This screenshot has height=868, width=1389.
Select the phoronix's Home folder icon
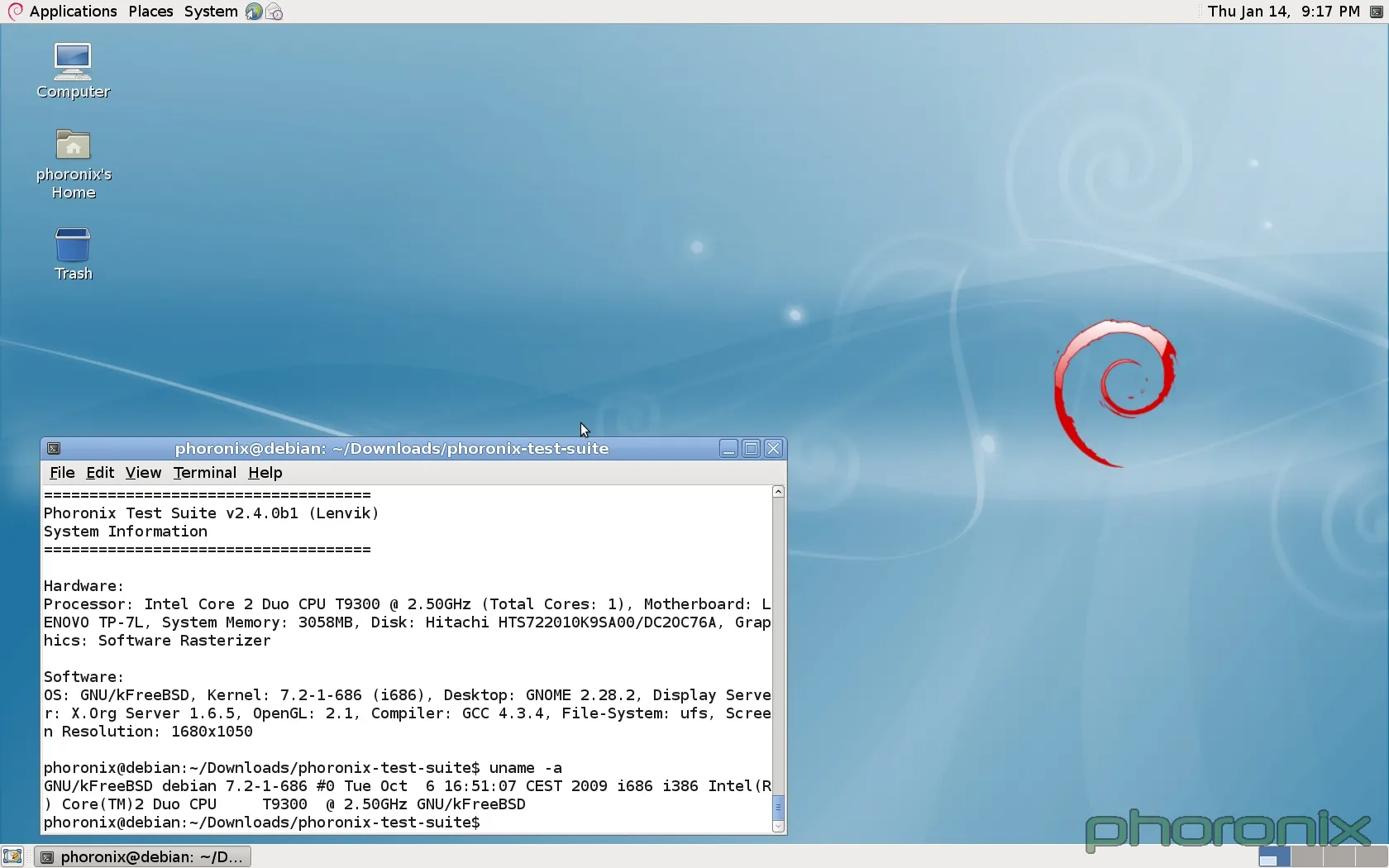[x=74, y=165]
